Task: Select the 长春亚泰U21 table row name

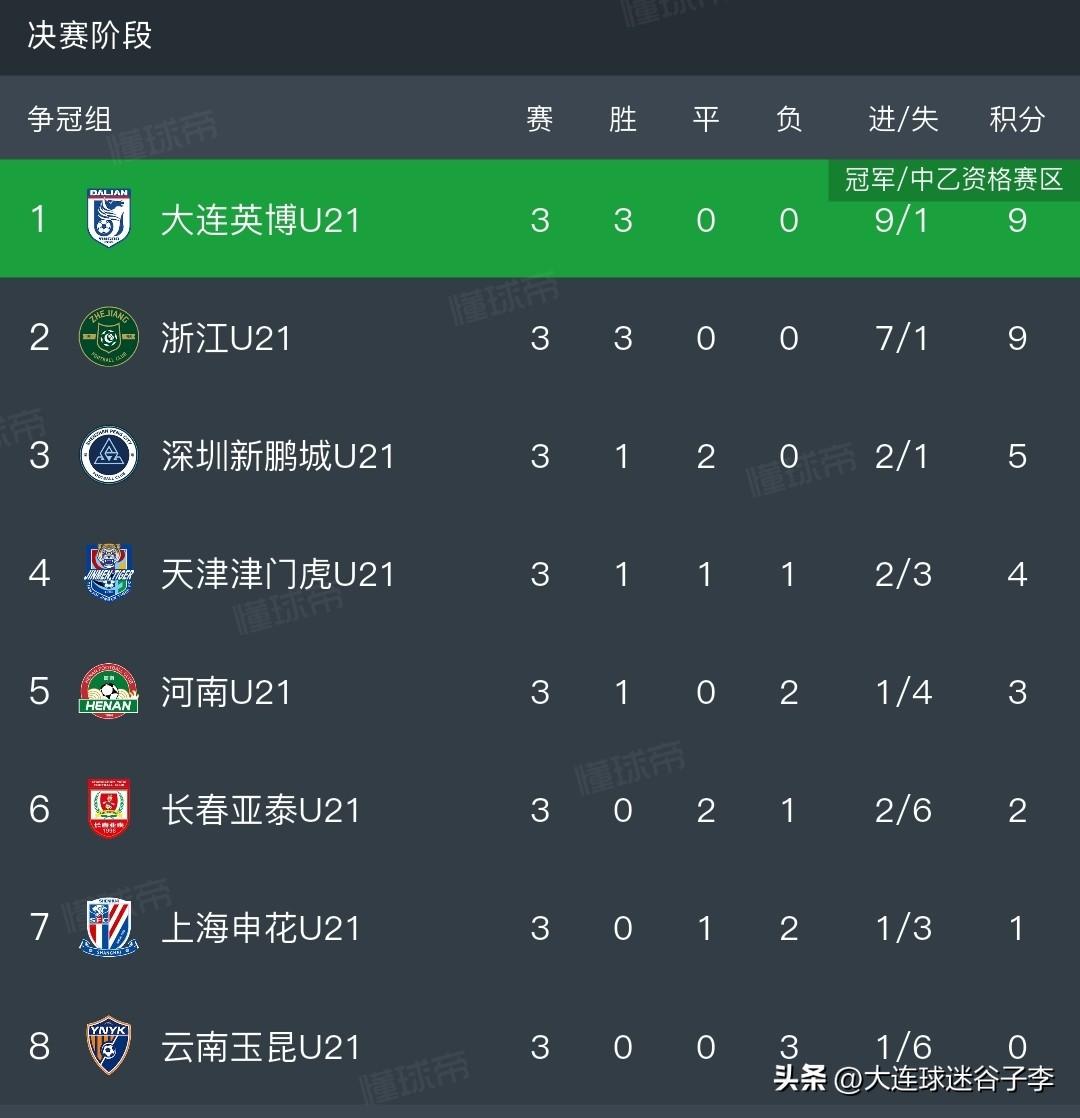Action: 260,810
